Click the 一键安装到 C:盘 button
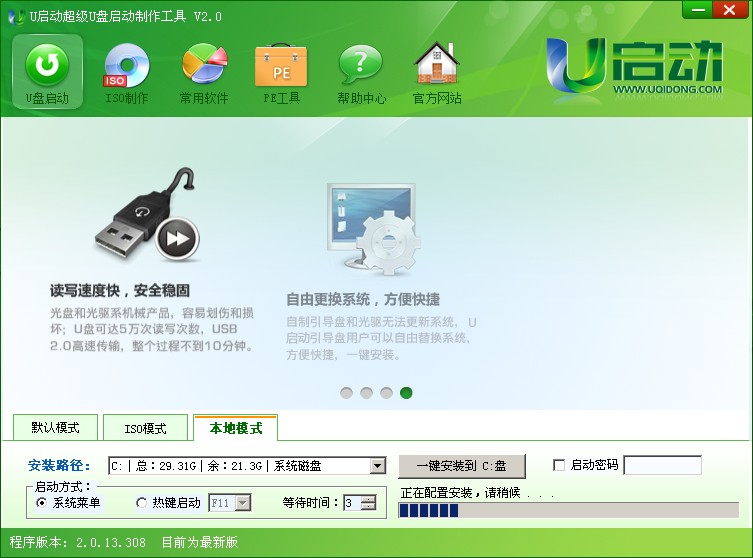Screen dimensions: 753x558 coord(461,466)
